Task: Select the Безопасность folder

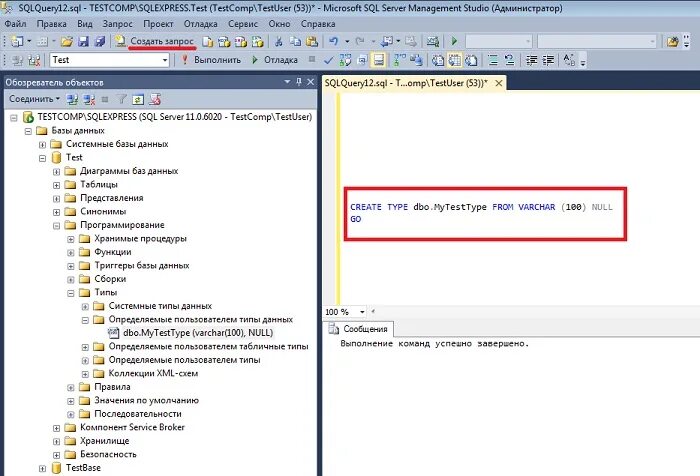Action: tap(108, 454)
